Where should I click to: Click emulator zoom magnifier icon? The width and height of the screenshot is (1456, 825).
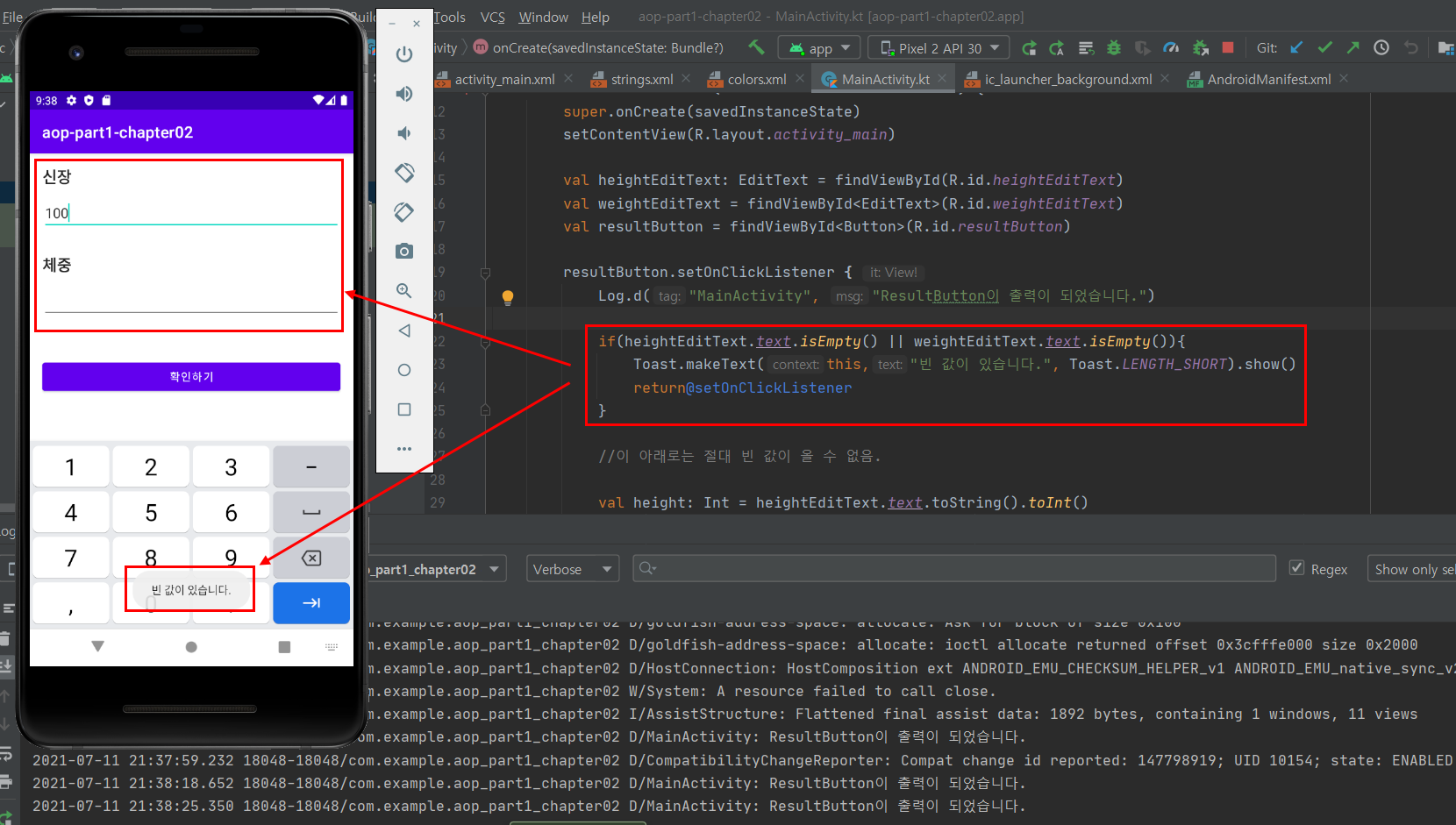click(x=404, y=291)
